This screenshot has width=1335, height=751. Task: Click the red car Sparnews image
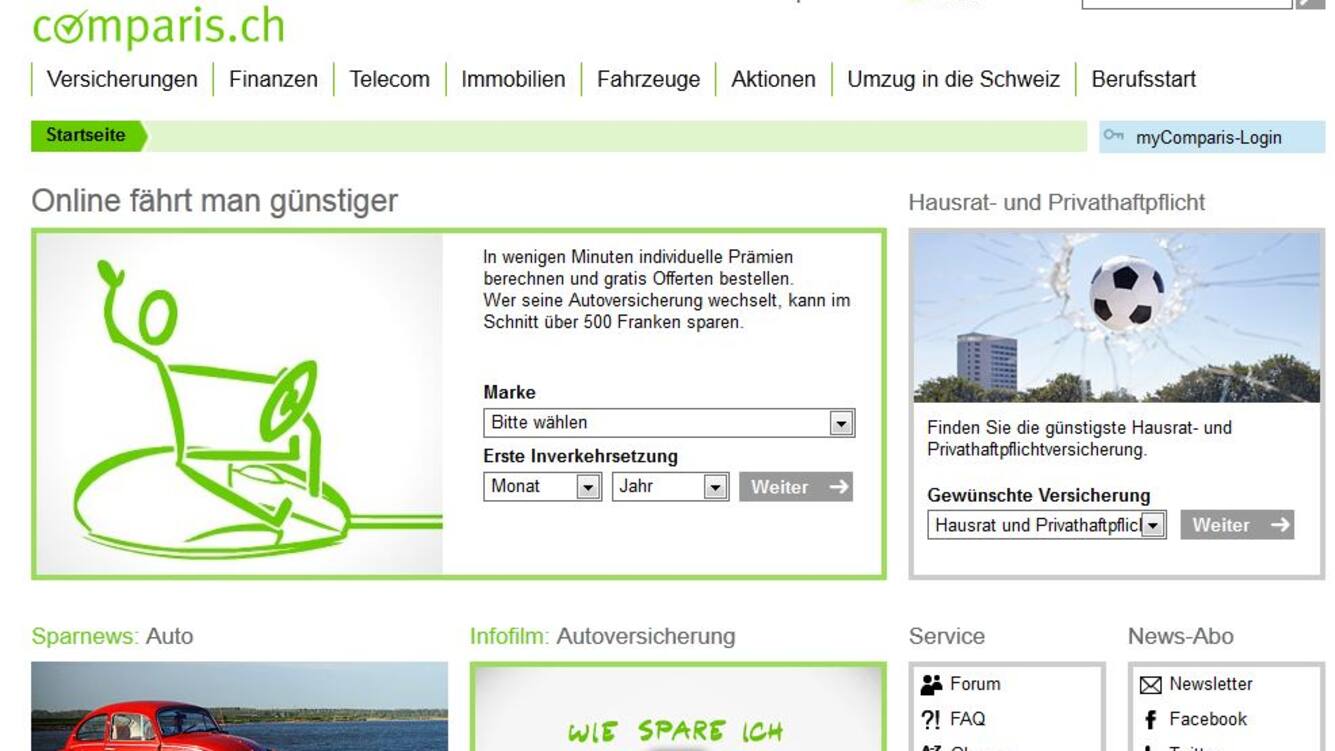click(x=240, y=706)
